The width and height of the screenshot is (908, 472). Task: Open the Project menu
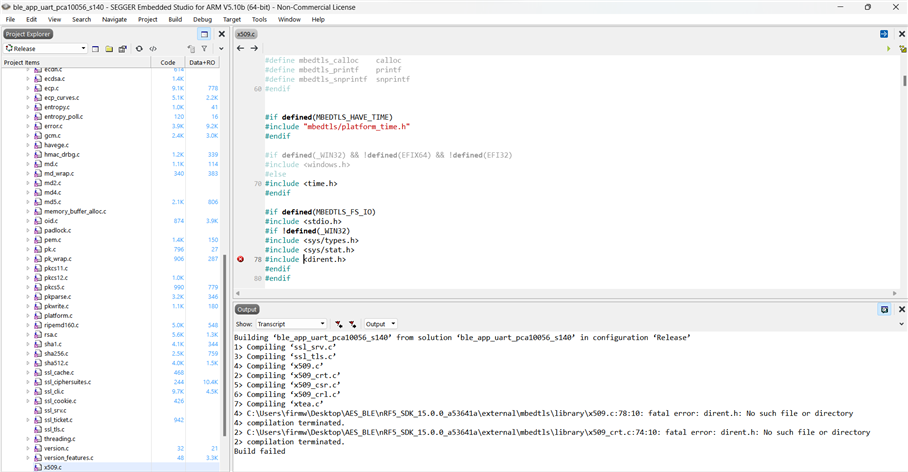coord(148,19)
